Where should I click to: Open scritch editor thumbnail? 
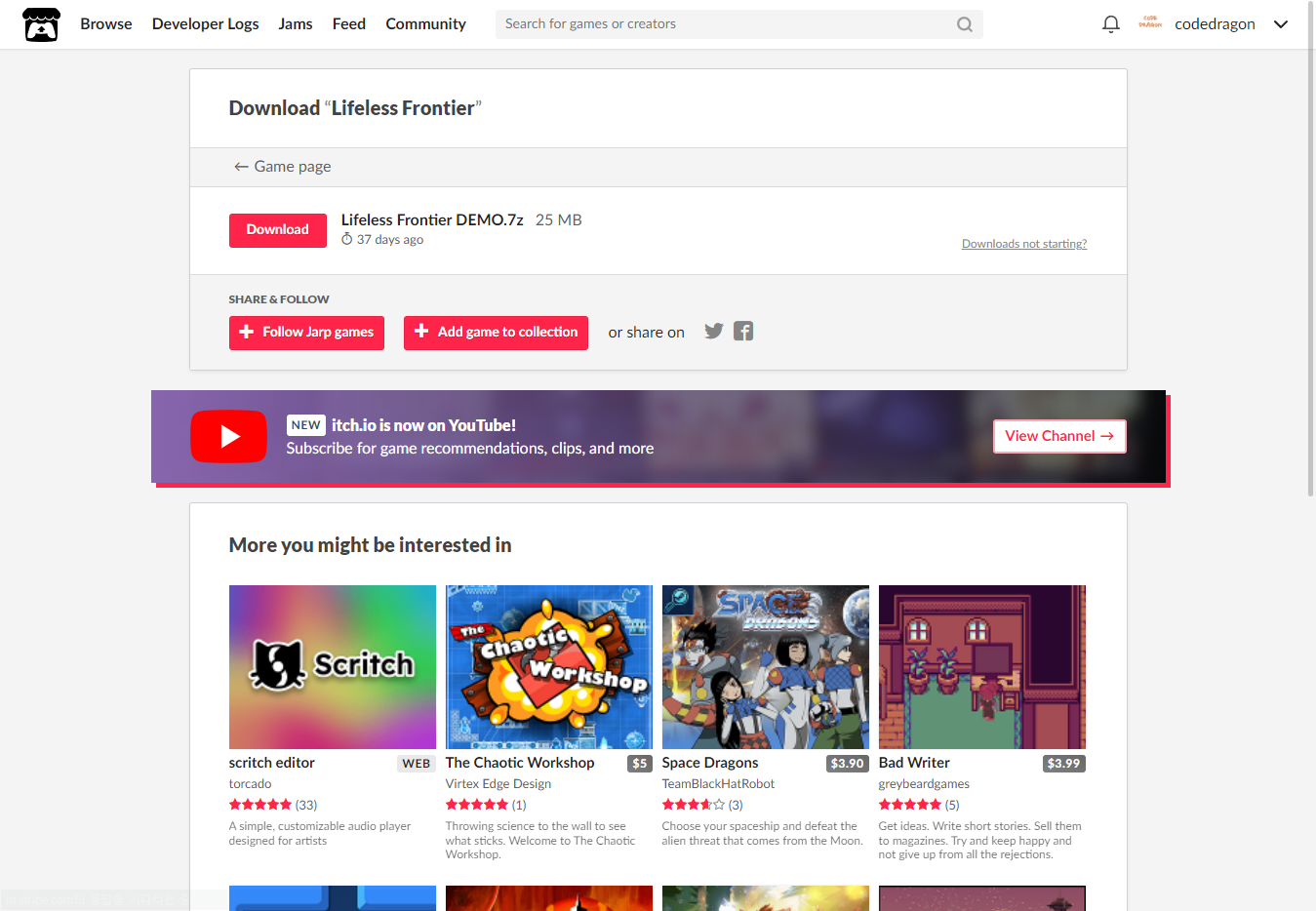tap(333, 667)
